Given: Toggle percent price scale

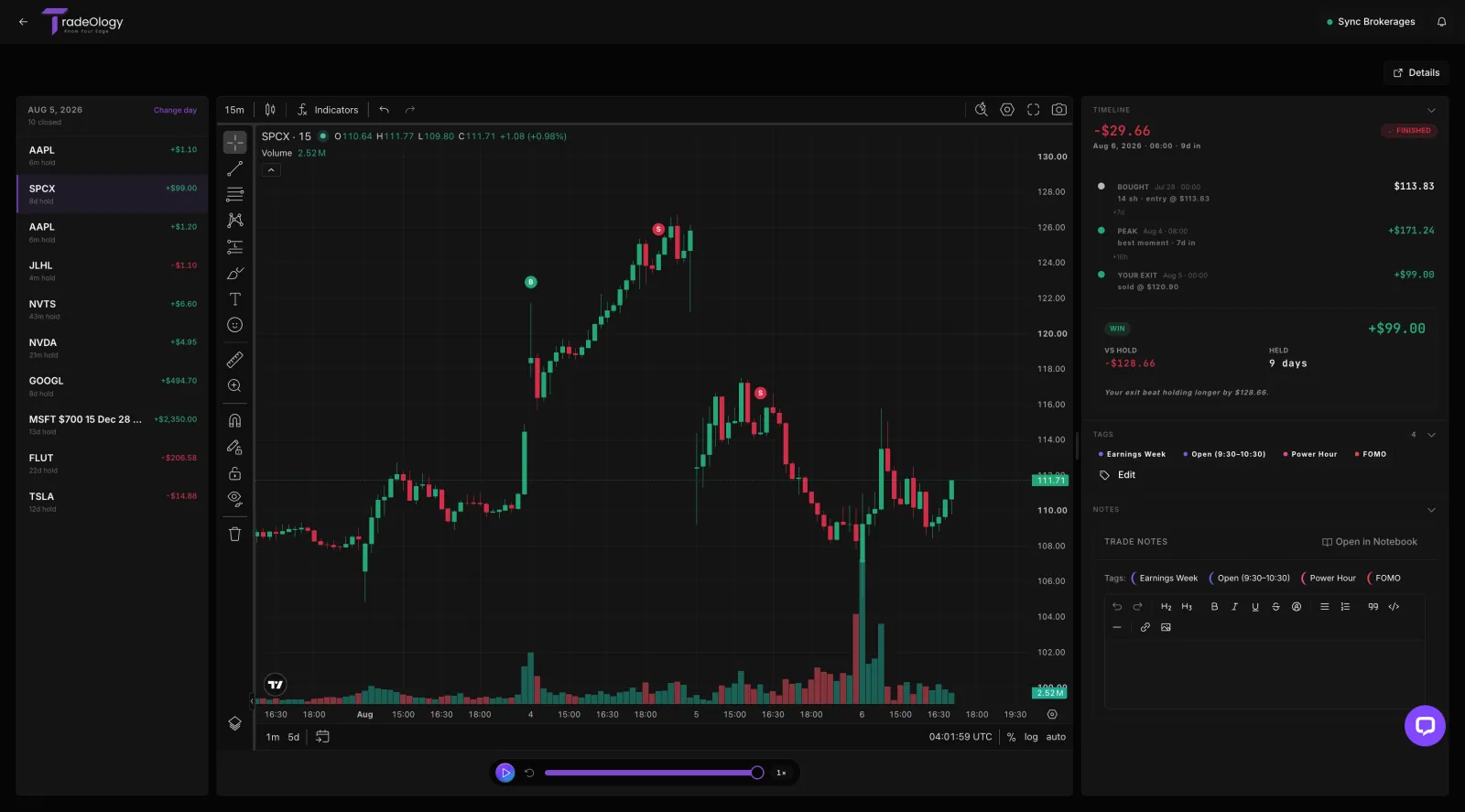Looking at the screenshot, I should click(1011, 737).
